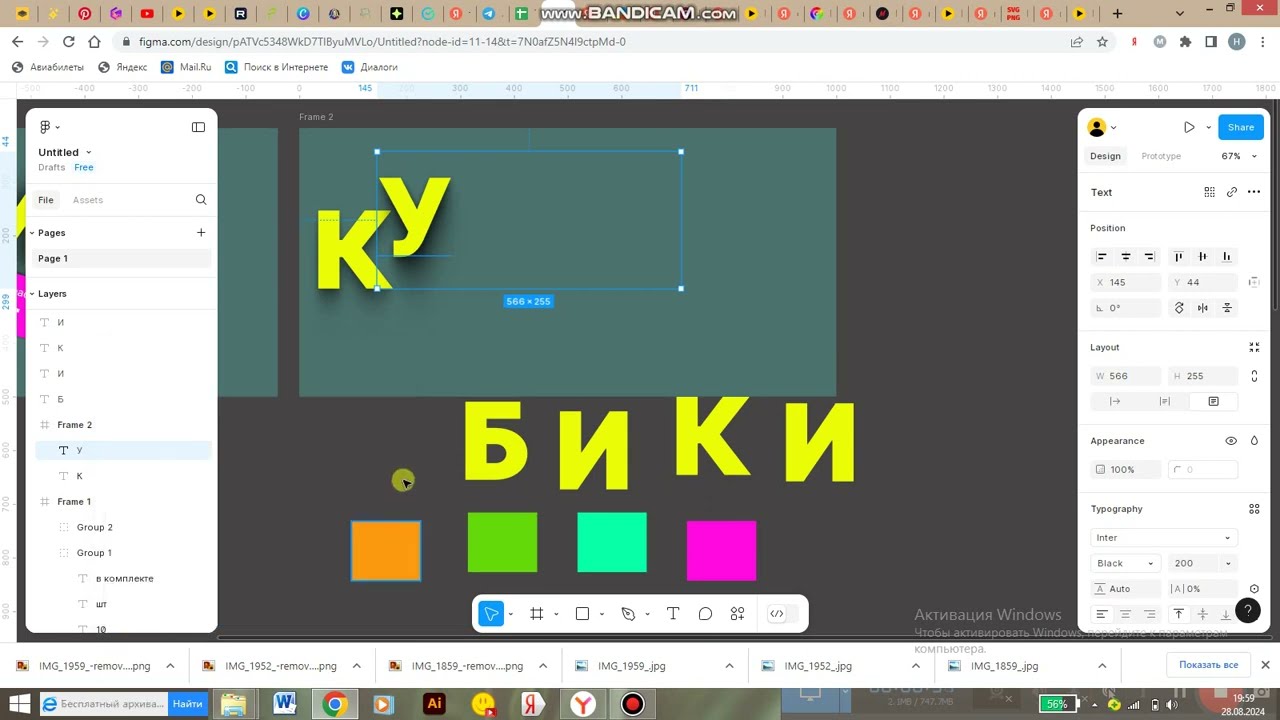Select the Comment tool
The height and width of the screenshot is (720, 1280).
705,614
